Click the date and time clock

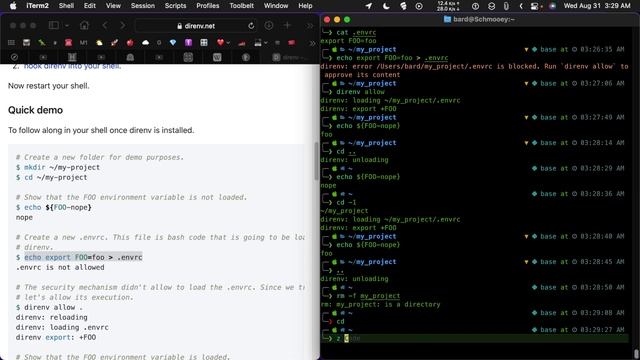pyautogui.click(x=597, y=6)
